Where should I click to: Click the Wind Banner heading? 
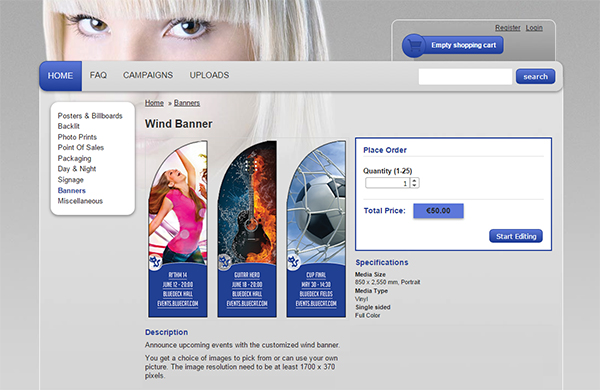[x=178, y=124]
